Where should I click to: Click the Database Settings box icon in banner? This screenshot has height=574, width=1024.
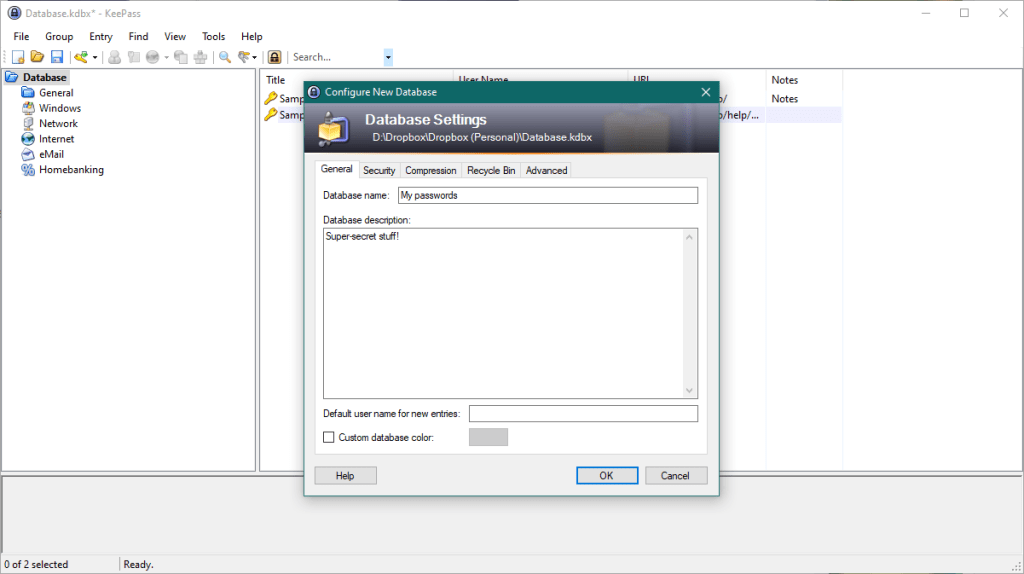pos(333,128)
